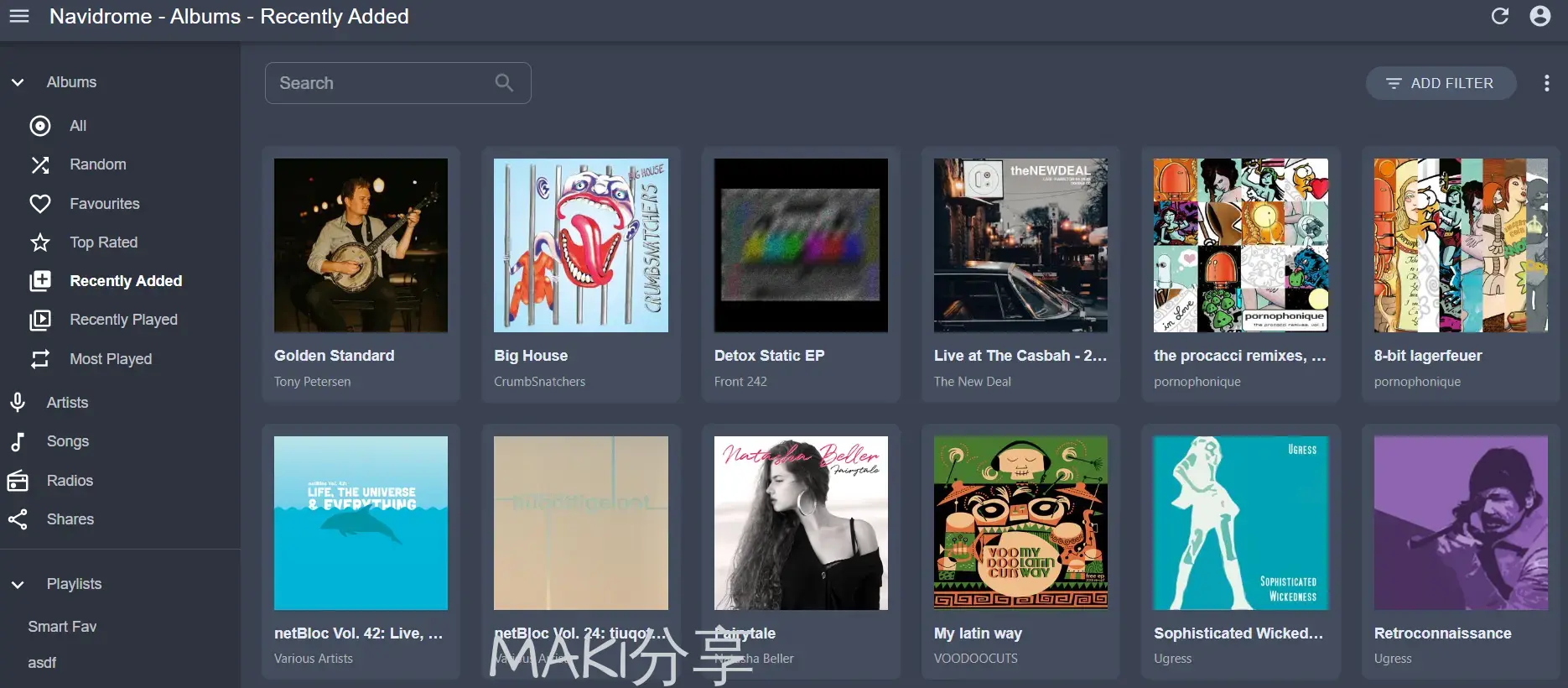Open the Tony Petersen artist link

coord(312,382)
